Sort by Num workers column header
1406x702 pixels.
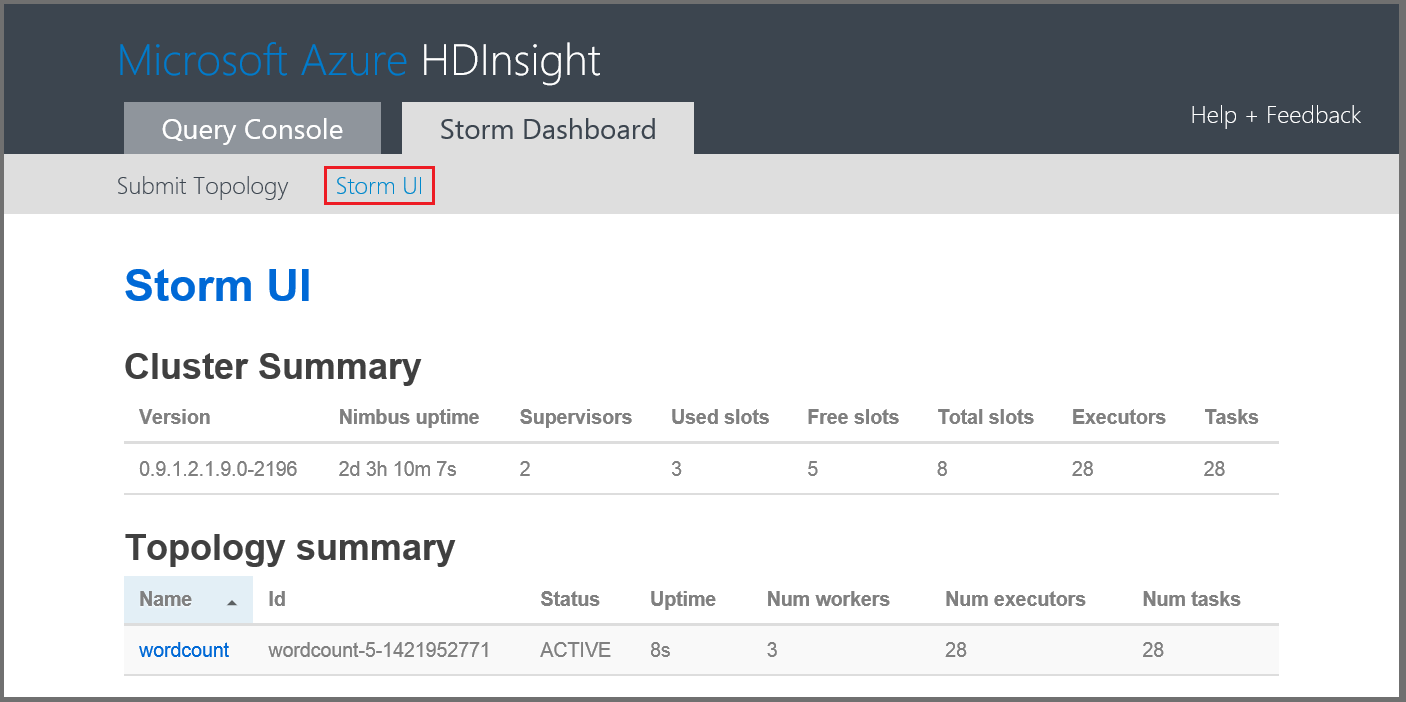coord(828,599)
